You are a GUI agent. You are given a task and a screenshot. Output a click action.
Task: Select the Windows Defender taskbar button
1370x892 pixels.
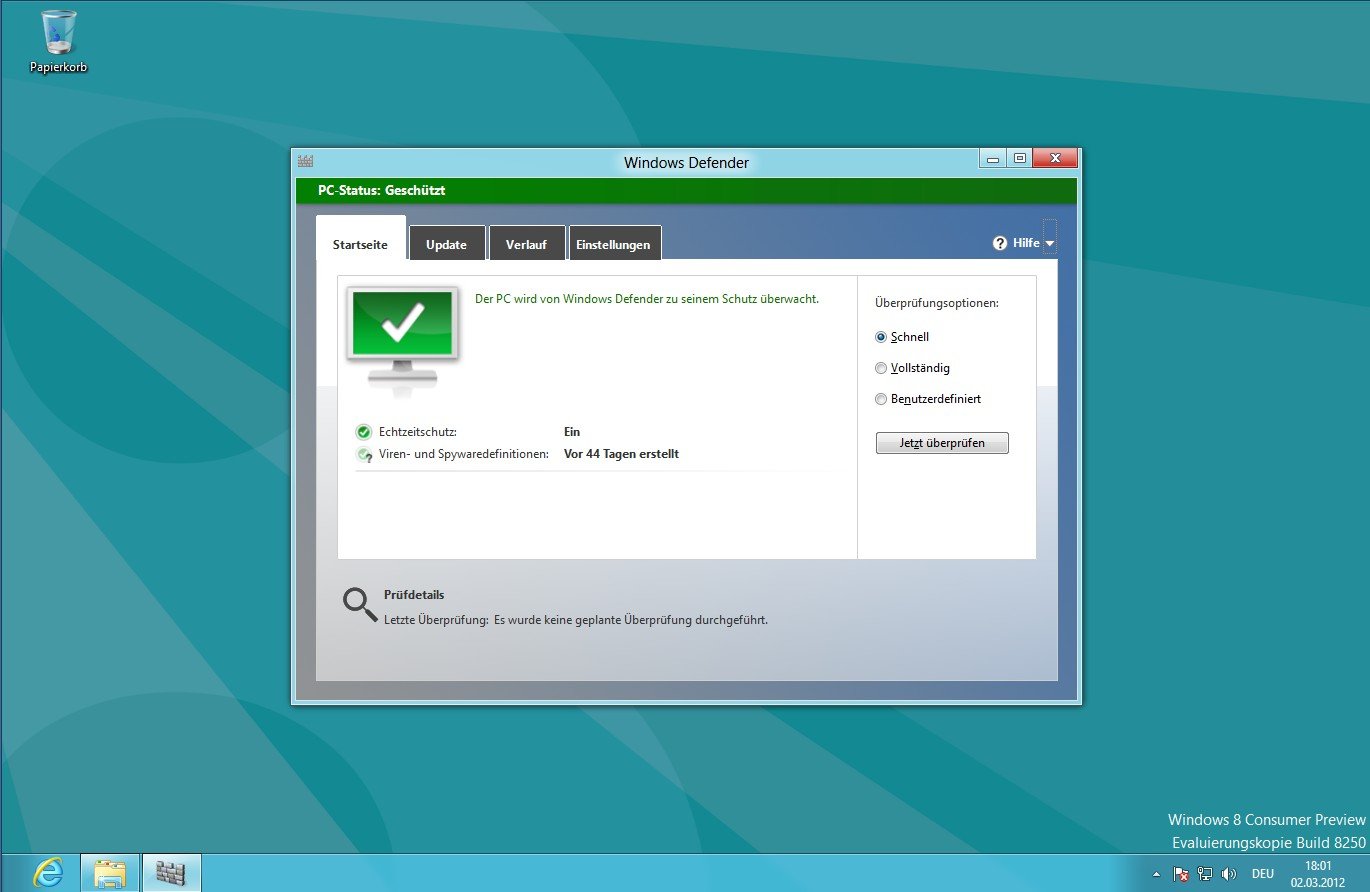pyautogui.click(x=171, y=873)
